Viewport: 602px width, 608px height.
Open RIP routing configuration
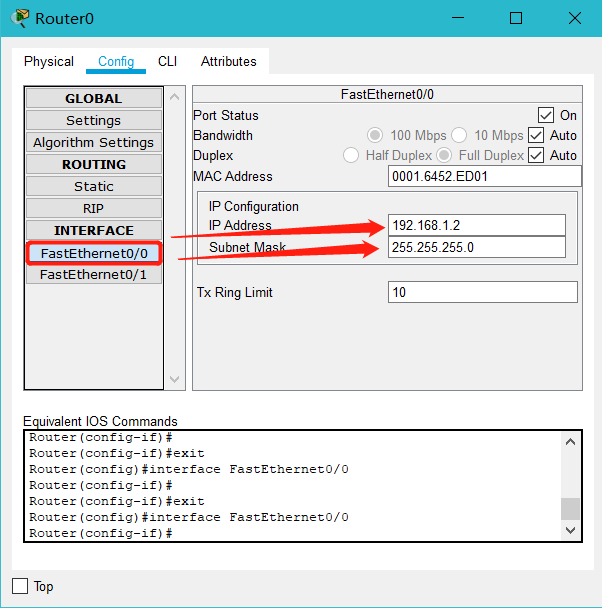click(94, 209)
